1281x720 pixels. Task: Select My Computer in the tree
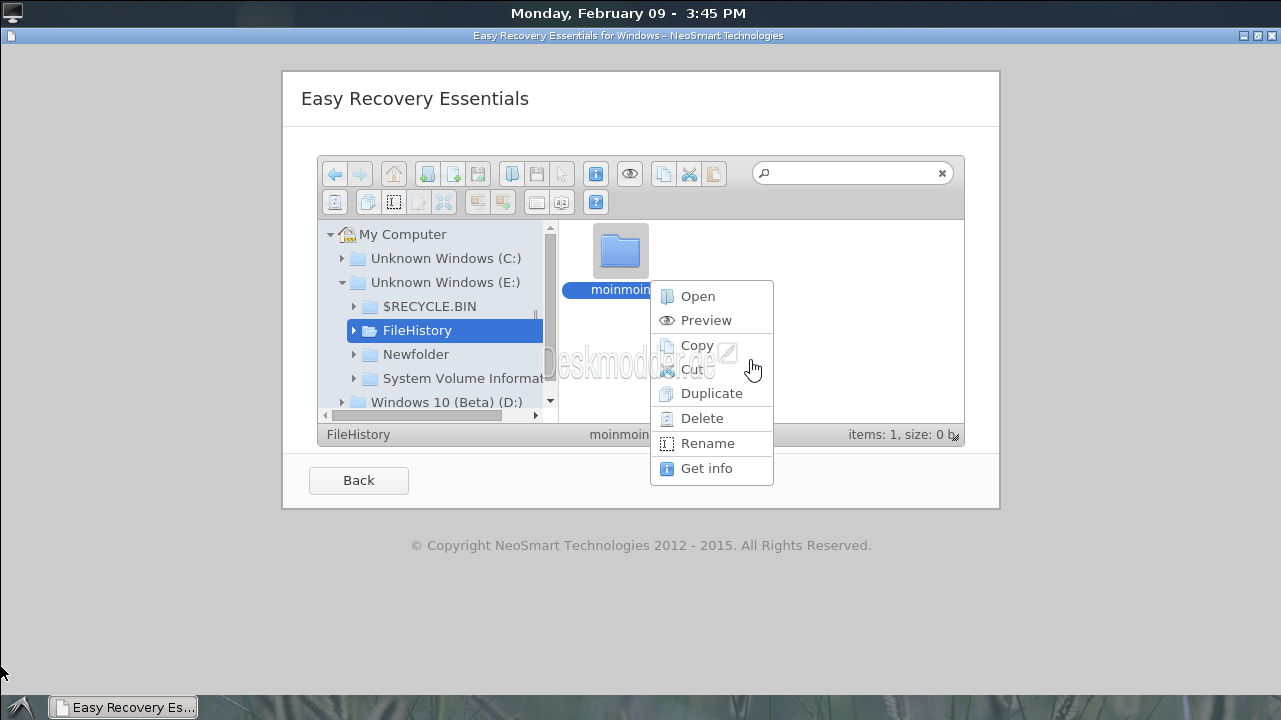[x=403, y=234]
